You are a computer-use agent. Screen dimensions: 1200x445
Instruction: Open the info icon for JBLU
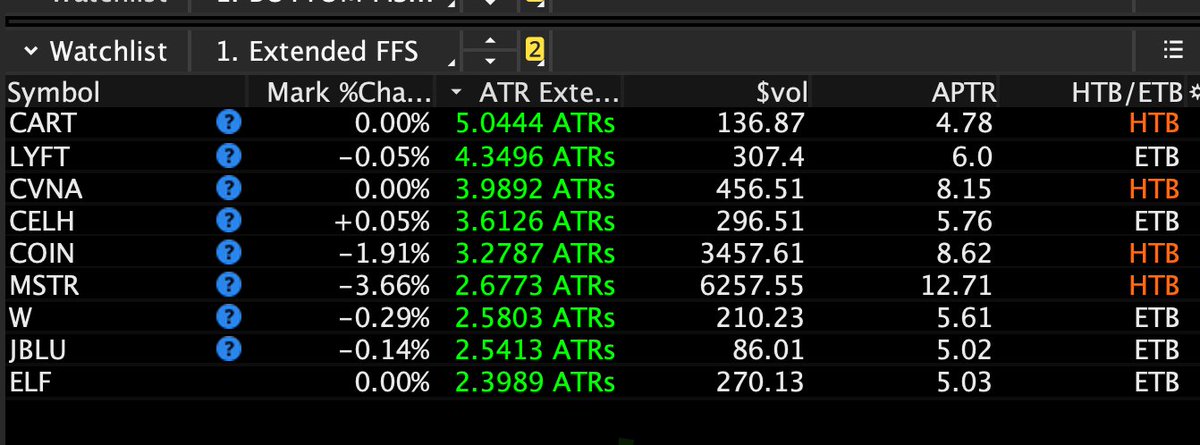coord(230,349)
